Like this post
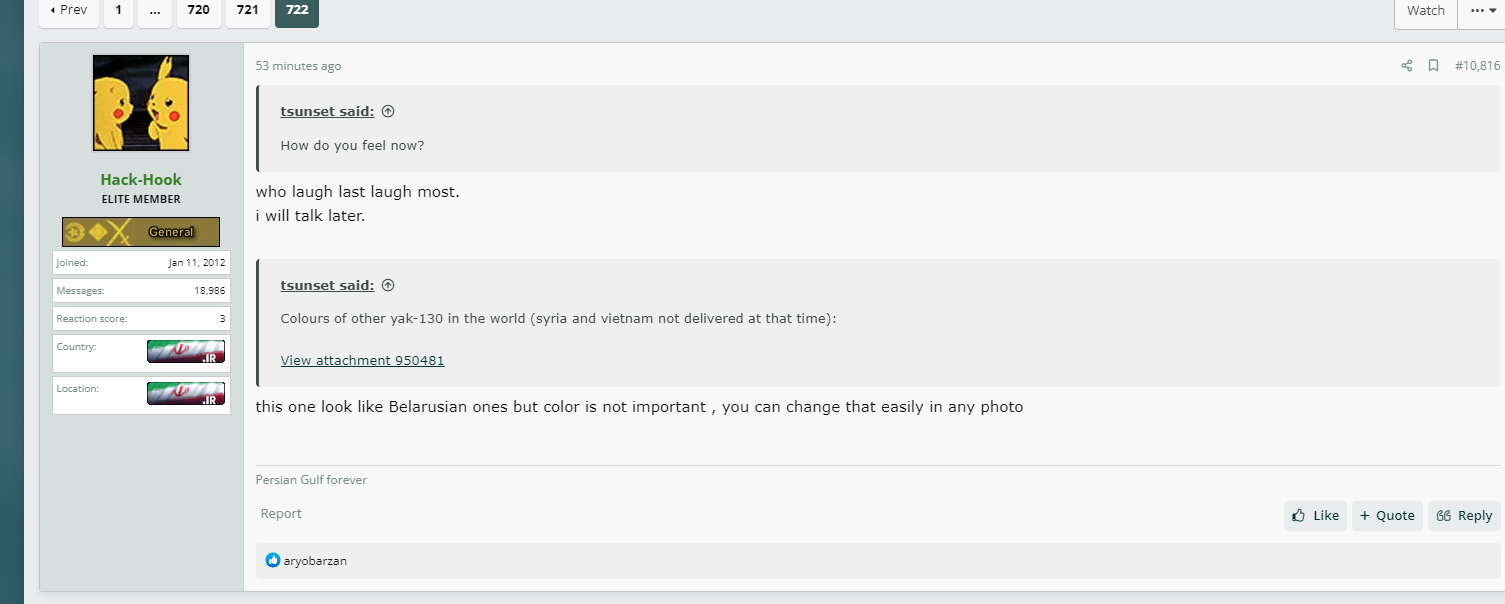1505x604 pixels. [x=1315, y=516]
